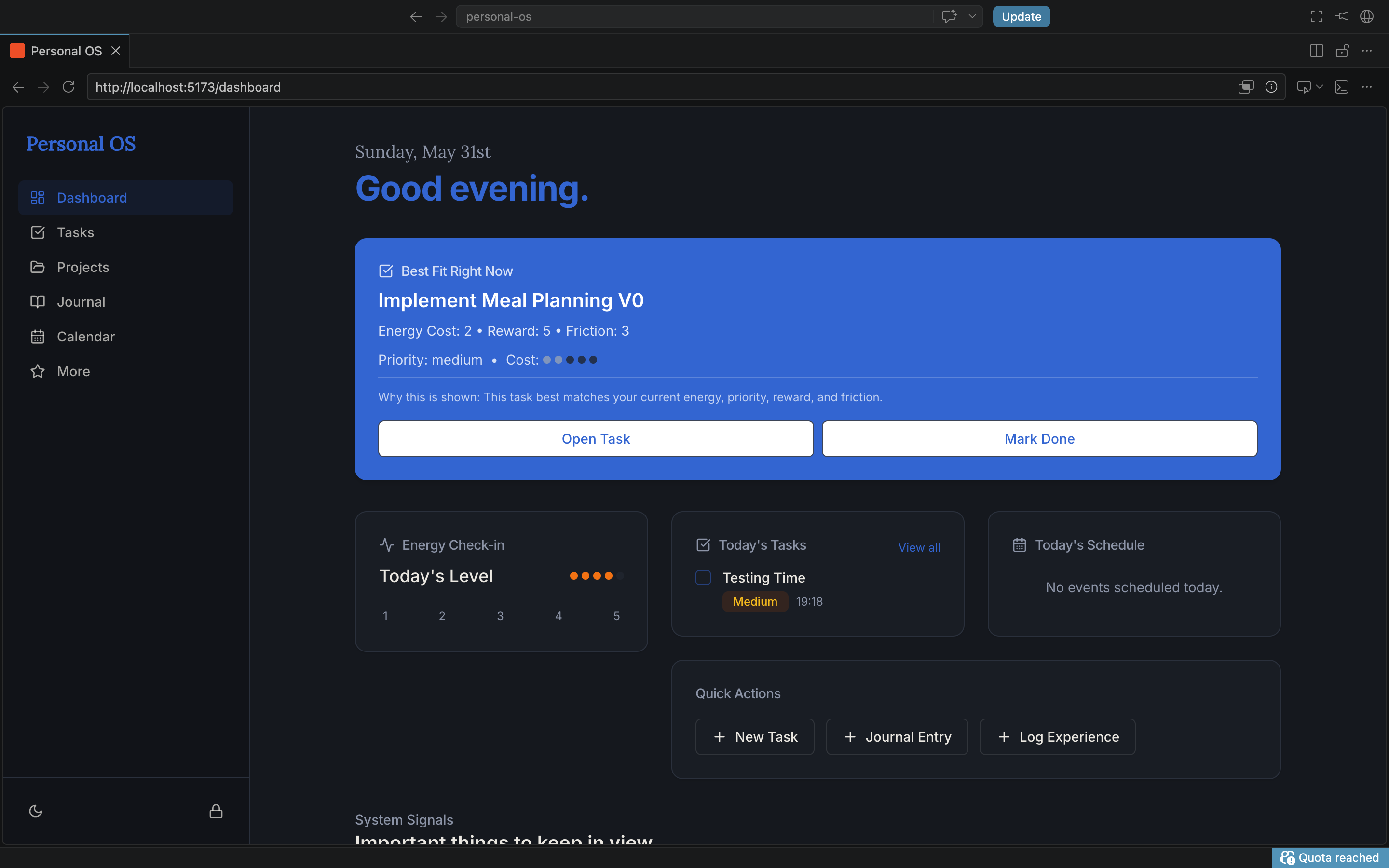This screenshot has height=868, width=1389.
Task: Click the Open Task button
Action: (596, 439)
